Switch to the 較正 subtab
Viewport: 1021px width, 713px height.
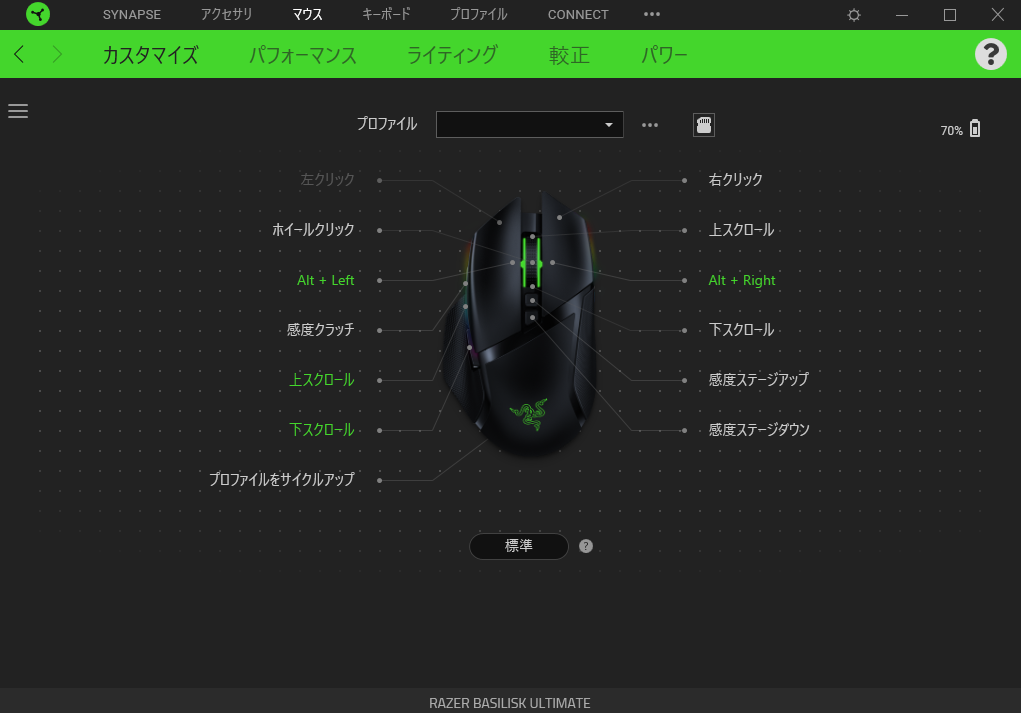tap(569, 55)
